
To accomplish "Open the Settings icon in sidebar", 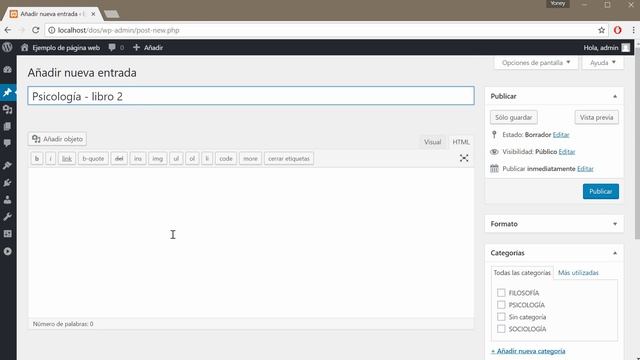I will 7,234.
